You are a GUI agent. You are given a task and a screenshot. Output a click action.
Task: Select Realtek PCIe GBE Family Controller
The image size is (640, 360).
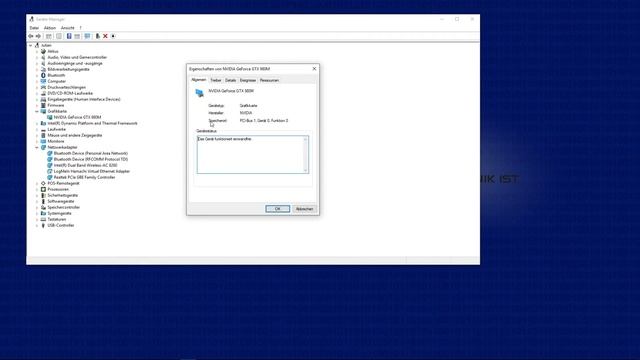tap(84, 178)
